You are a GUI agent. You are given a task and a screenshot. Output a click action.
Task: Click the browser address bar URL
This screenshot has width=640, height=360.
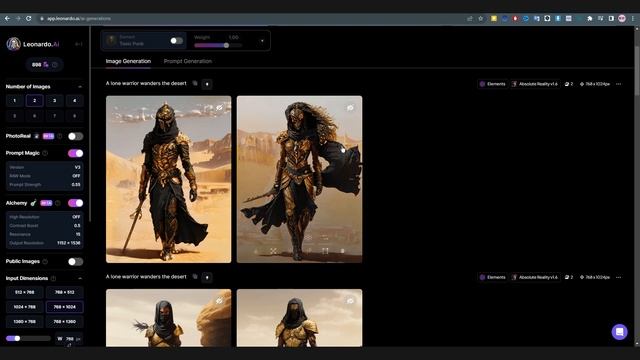79,18
